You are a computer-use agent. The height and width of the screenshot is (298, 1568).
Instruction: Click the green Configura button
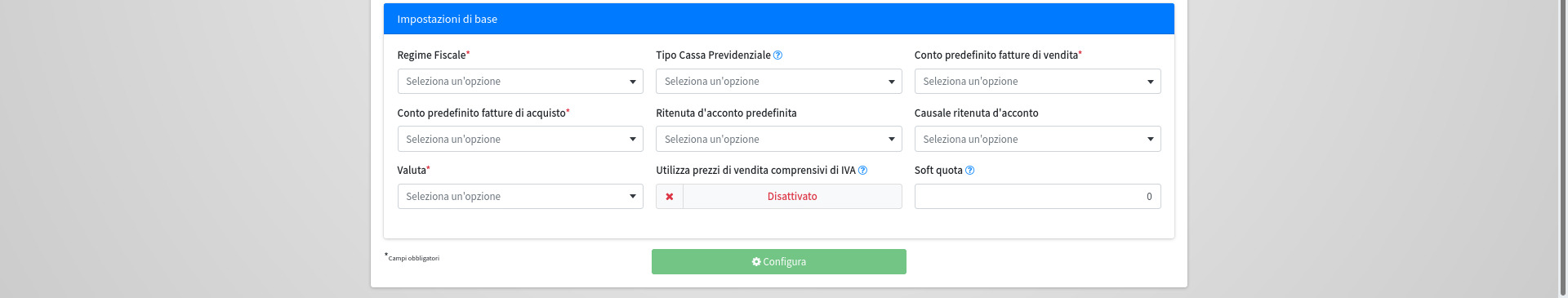click(779, 262)
